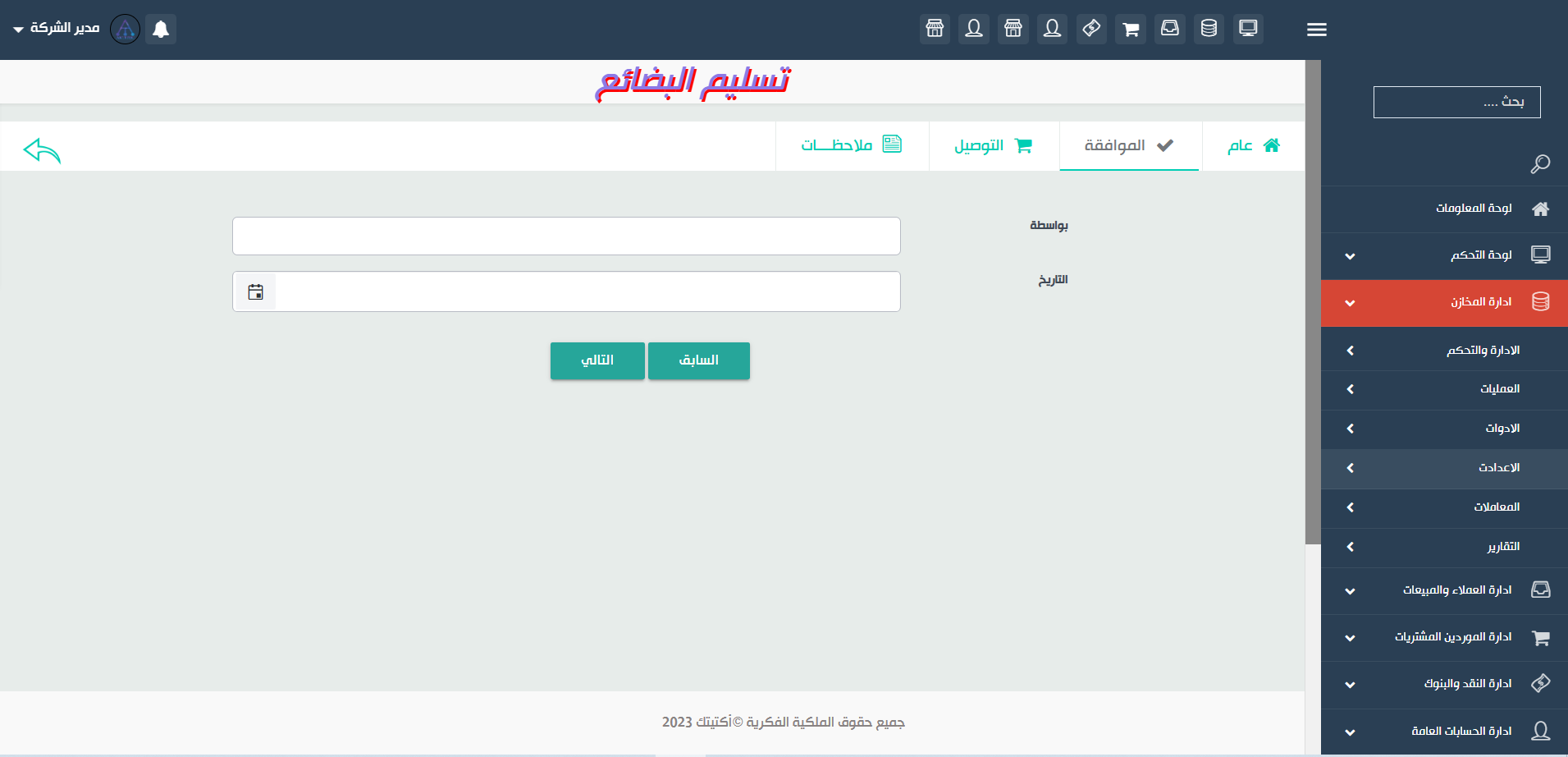Screen dimensions: 1568x757
Task: Click the inbox tray icon in top toolbar
Action: (1170, 29)
